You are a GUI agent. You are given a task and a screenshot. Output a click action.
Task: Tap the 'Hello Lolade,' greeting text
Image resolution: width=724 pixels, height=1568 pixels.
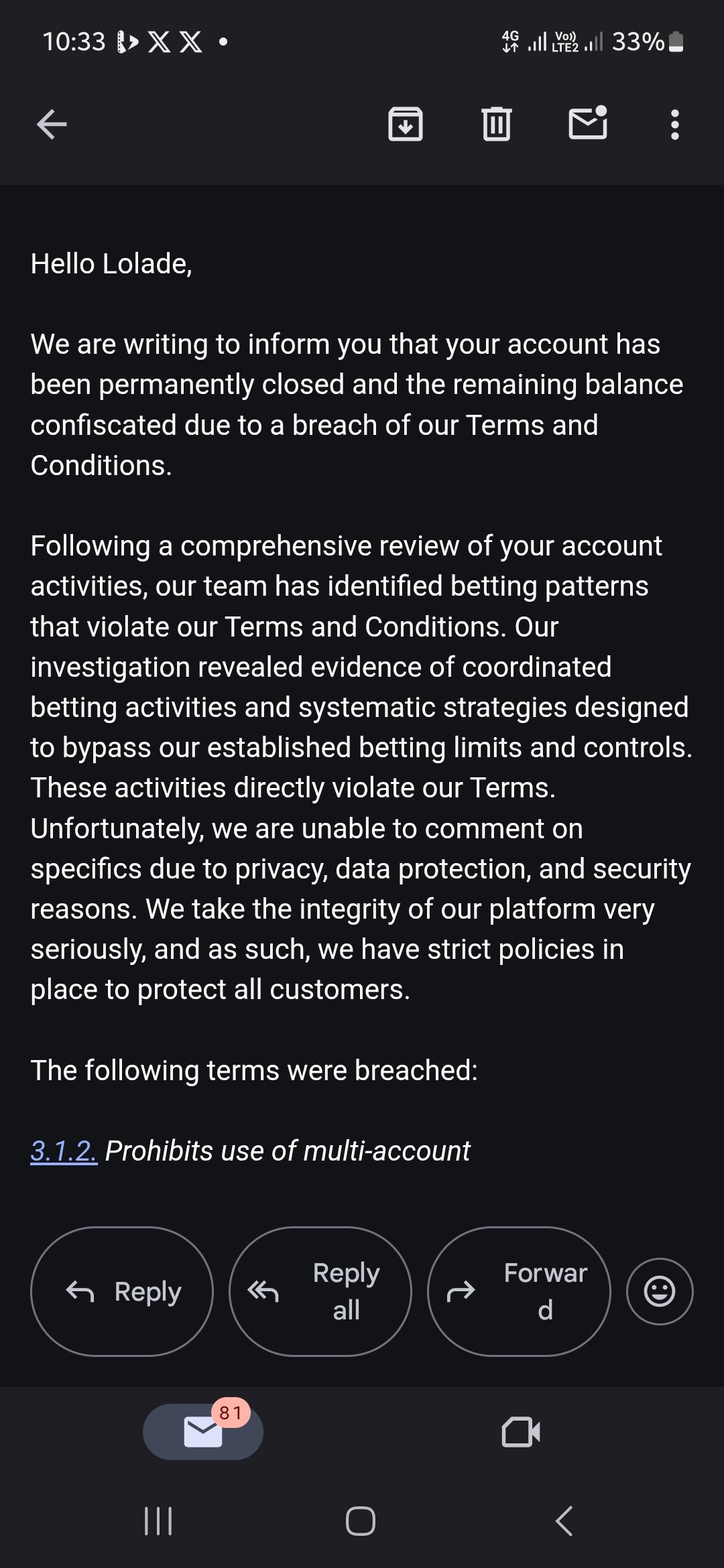click(111, 264)
